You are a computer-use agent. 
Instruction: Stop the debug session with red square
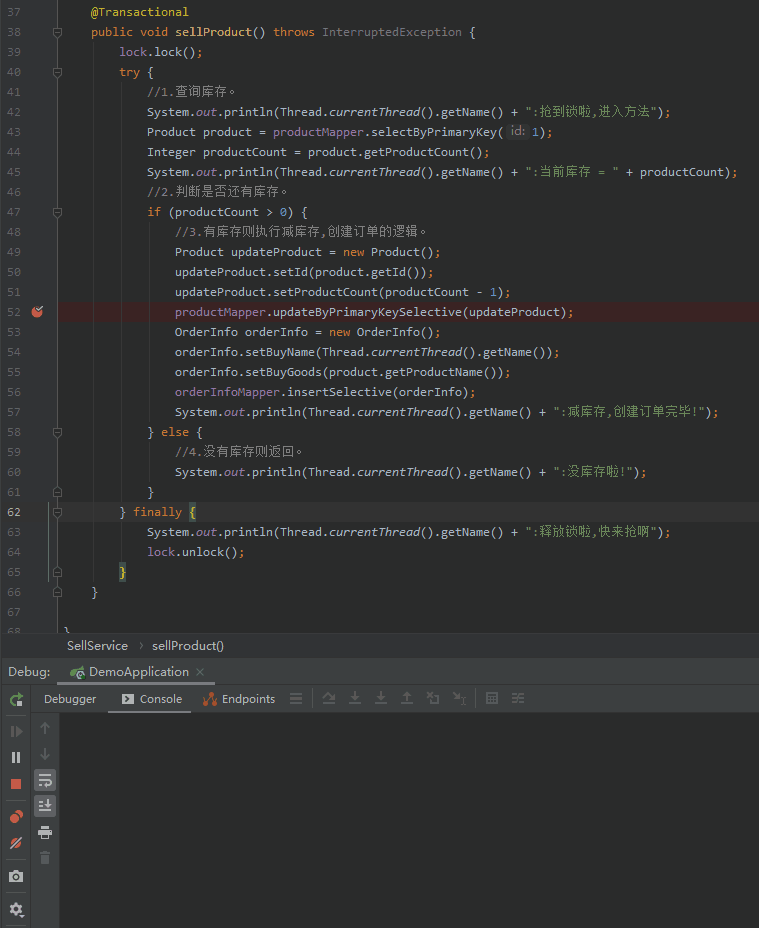(16, 784)
